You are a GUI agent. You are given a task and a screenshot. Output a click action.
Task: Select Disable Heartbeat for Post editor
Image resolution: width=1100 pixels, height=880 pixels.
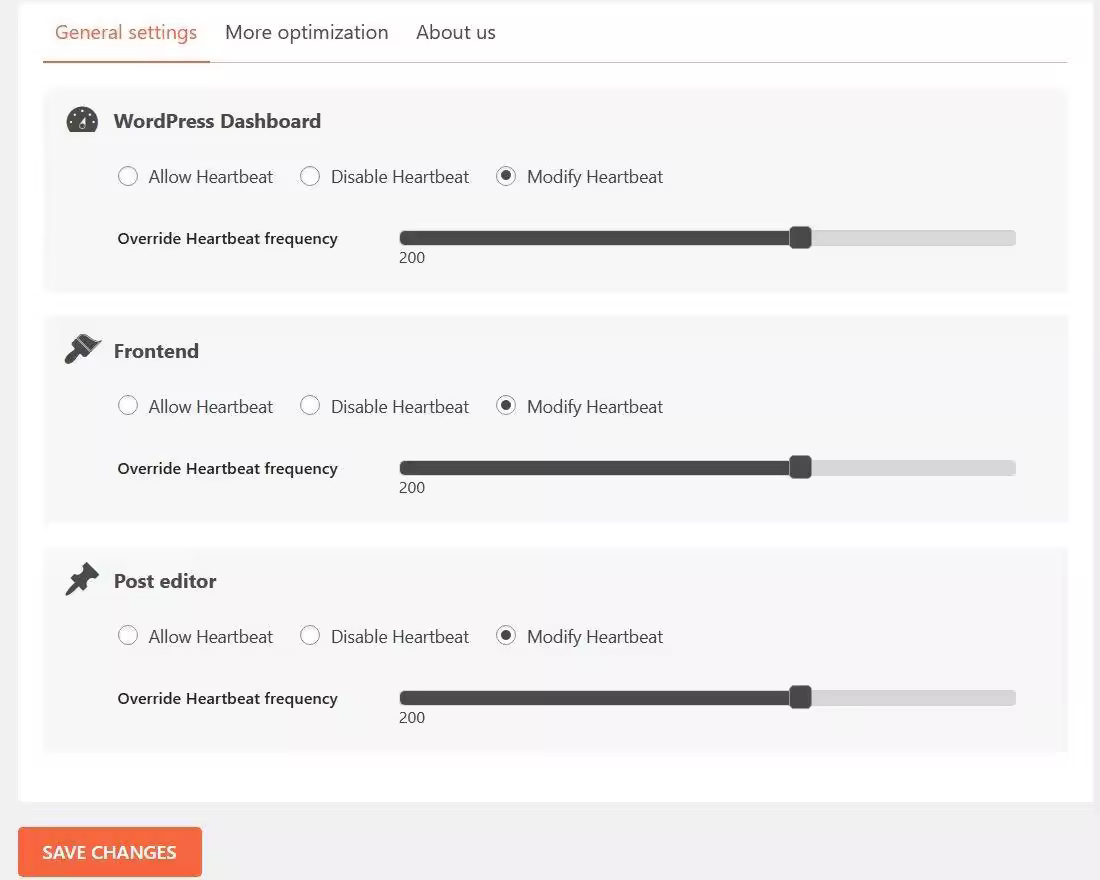tap(310, 636)
